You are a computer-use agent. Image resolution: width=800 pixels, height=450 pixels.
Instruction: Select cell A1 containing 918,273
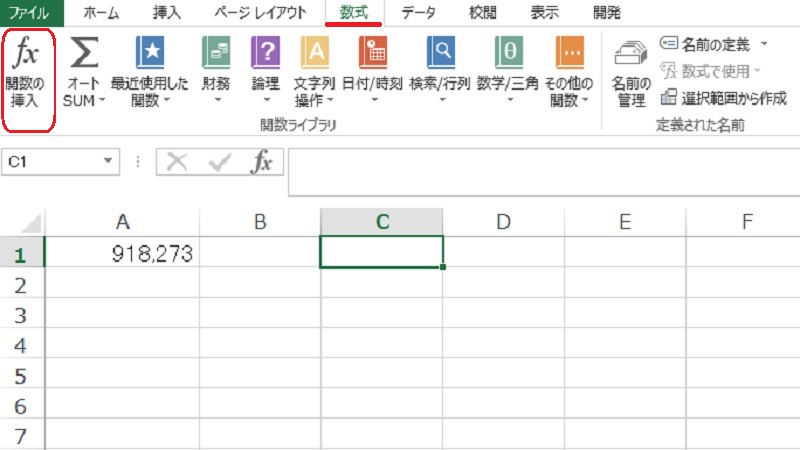click(123, 254)
